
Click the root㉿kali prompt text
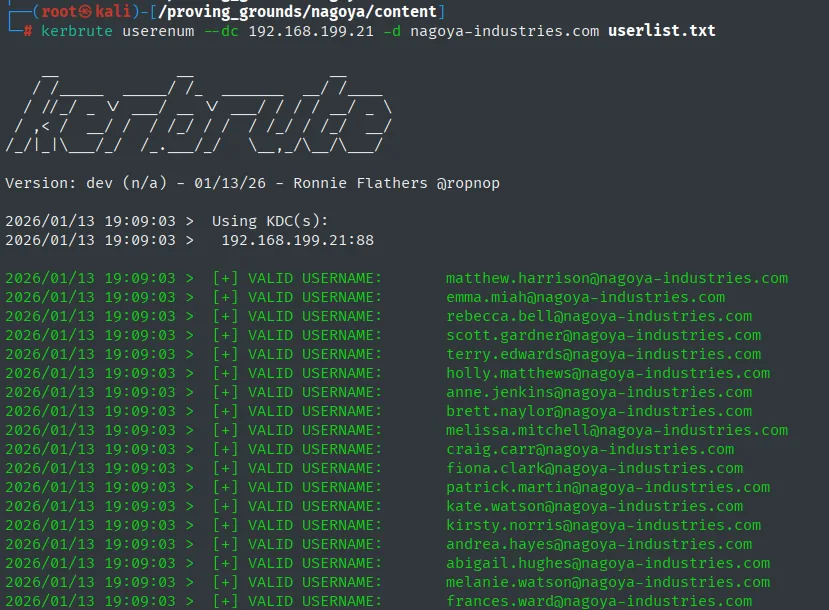pyautogui.click(x=86, y=12)
